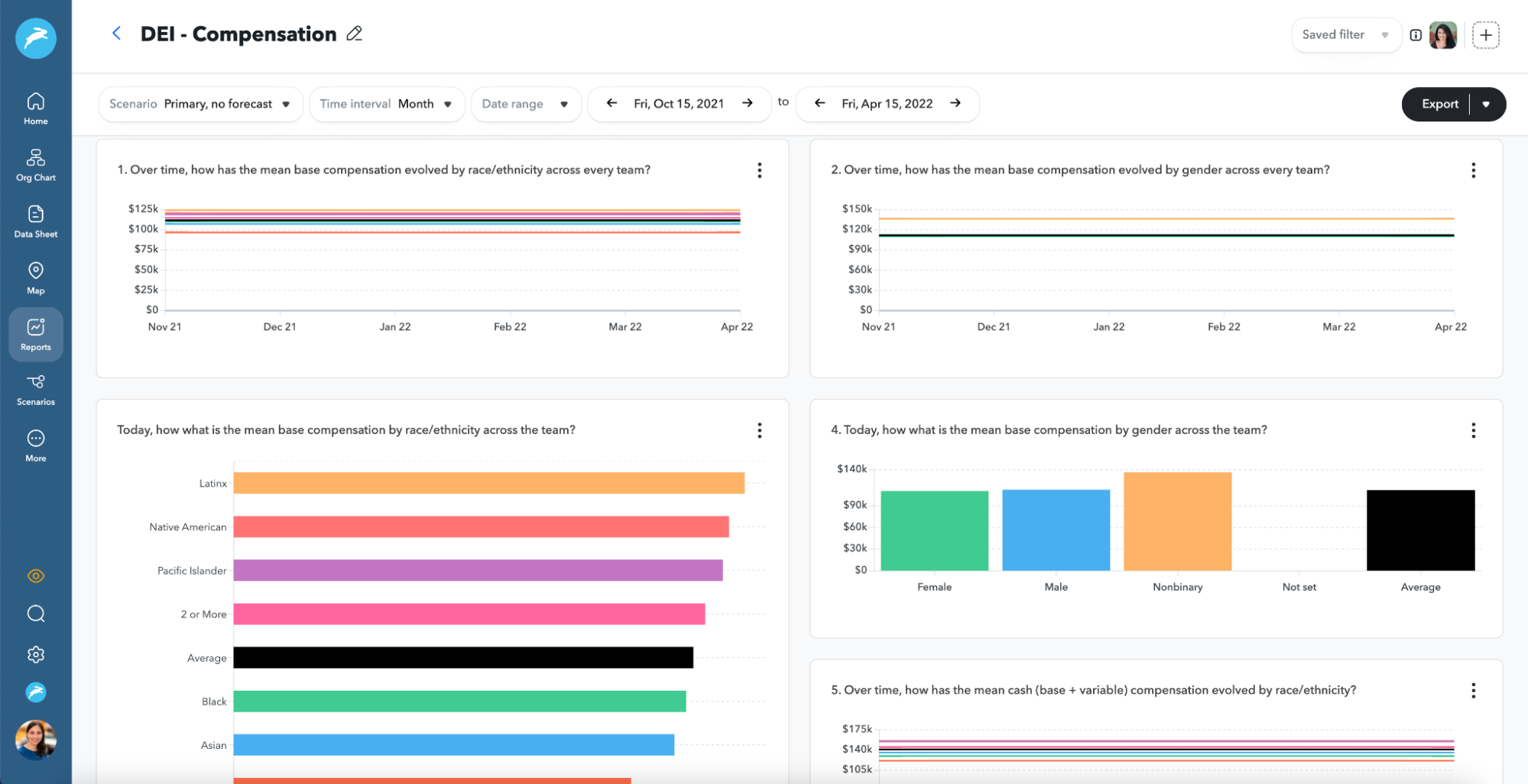Image resolution: width=1528 pixels, height=784 pixels.
Task: Rename report using the pencil icon
Action: pos(353,34)
